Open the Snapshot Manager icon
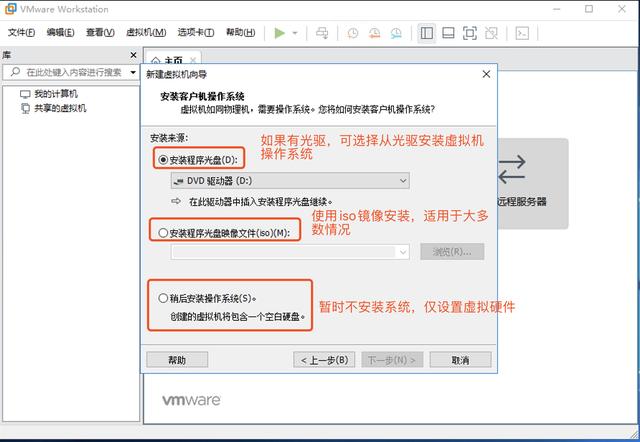 pyautogui.click(x=396, y=33)
